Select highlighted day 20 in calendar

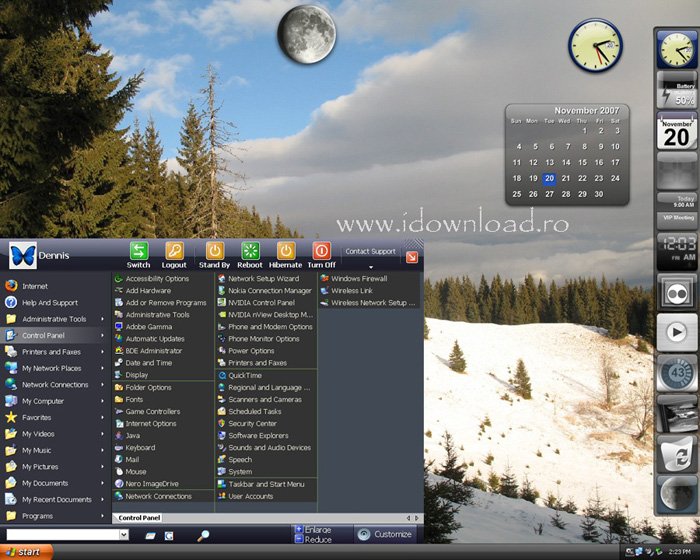[x=549, y=178]
